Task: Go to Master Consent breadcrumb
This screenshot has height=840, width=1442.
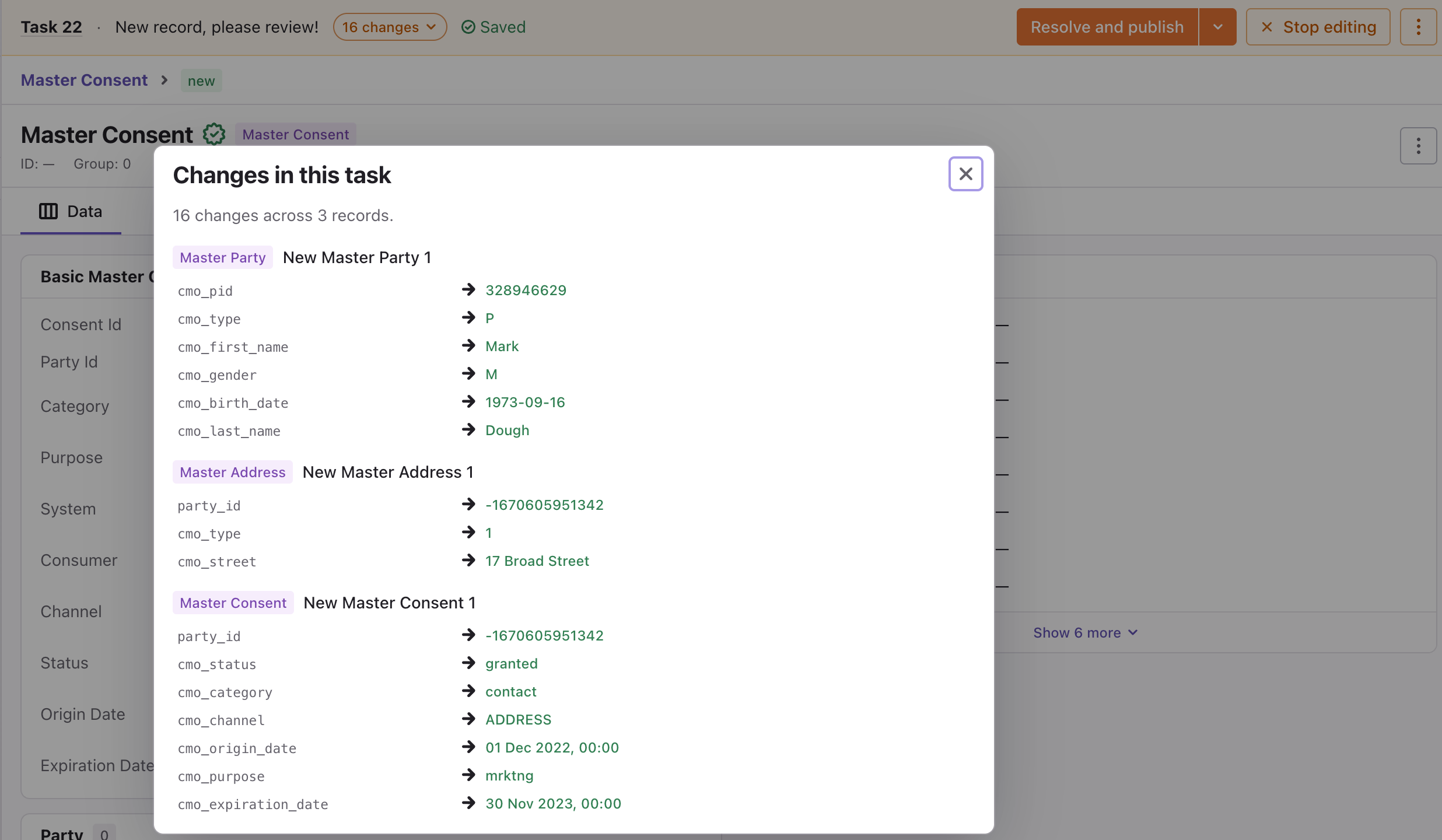Action: click(84, 80)
